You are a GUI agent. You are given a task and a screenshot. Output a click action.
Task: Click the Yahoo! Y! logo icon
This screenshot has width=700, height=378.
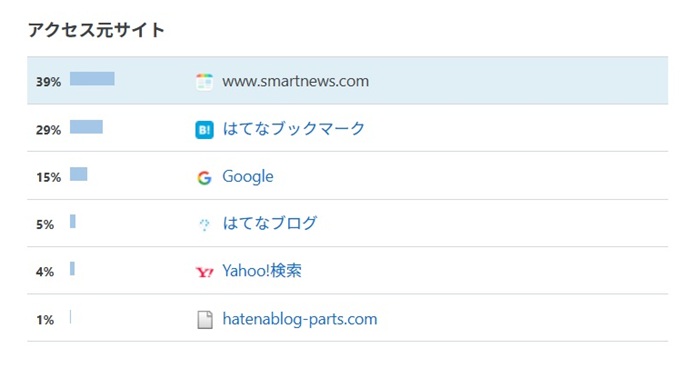(204, 272)
